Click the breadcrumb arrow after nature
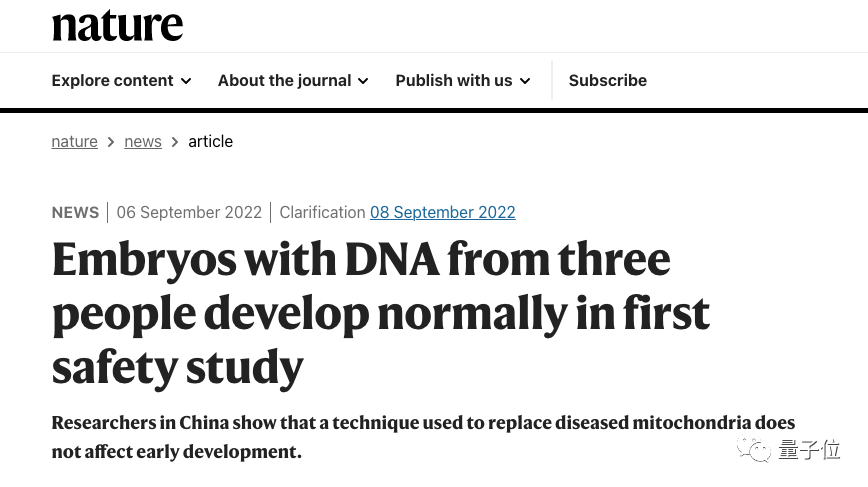868x487 pixels. click(x=111, y=142)
